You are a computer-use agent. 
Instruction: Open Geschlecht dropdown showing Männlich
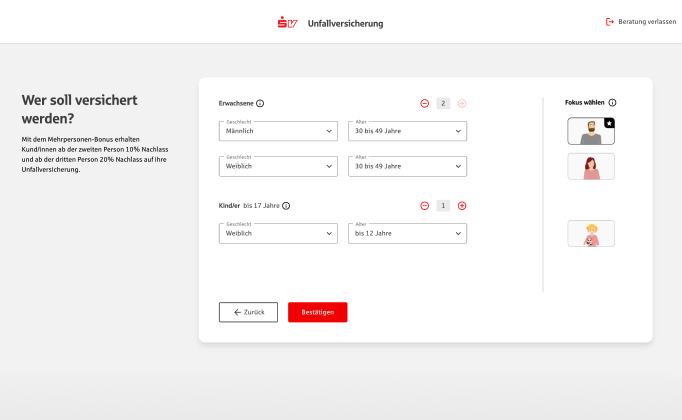click(278, 131)
